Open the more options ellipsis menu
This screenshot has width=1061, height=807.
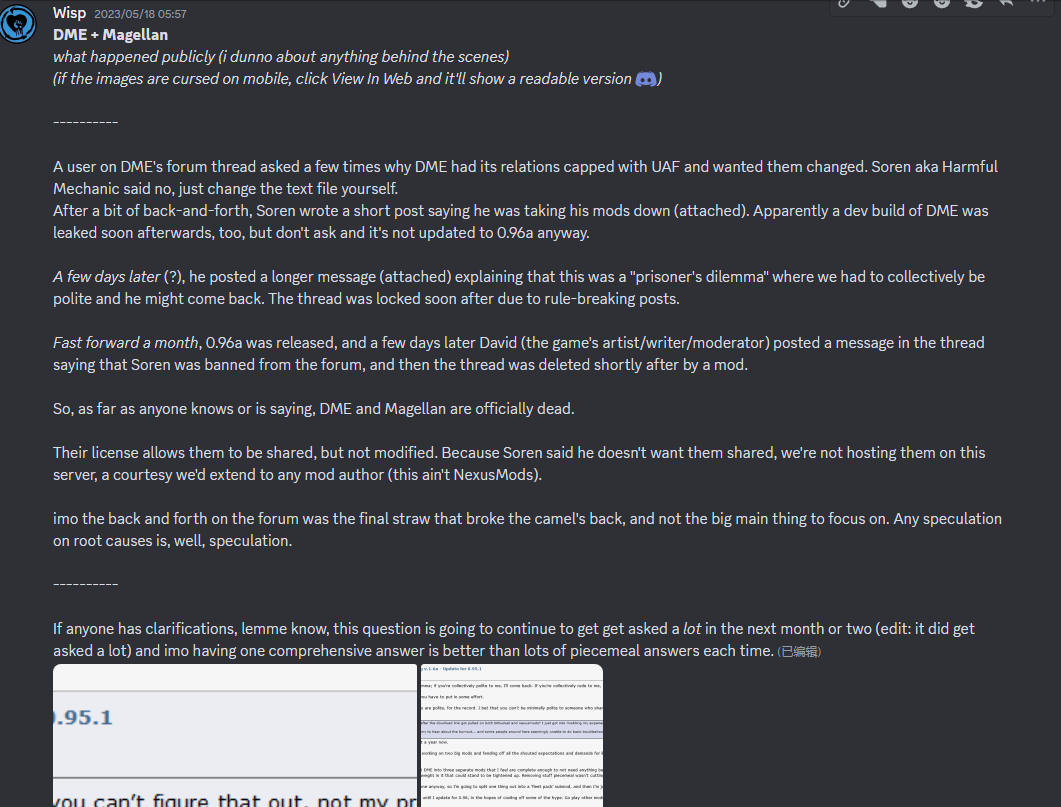coord(1038,2)
